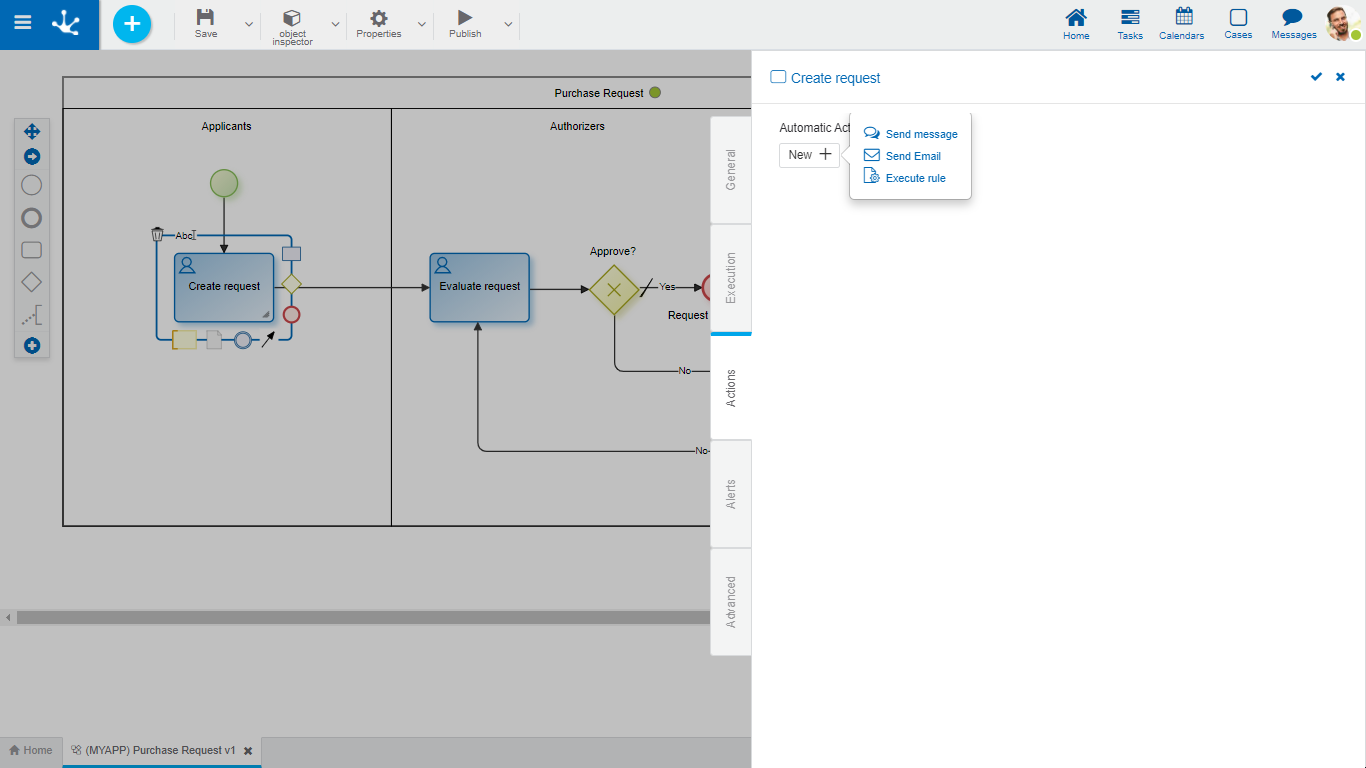Expand the Save dropdown arrow
Viewport: 1366px width, 768px height.
(x=248, y=24)
